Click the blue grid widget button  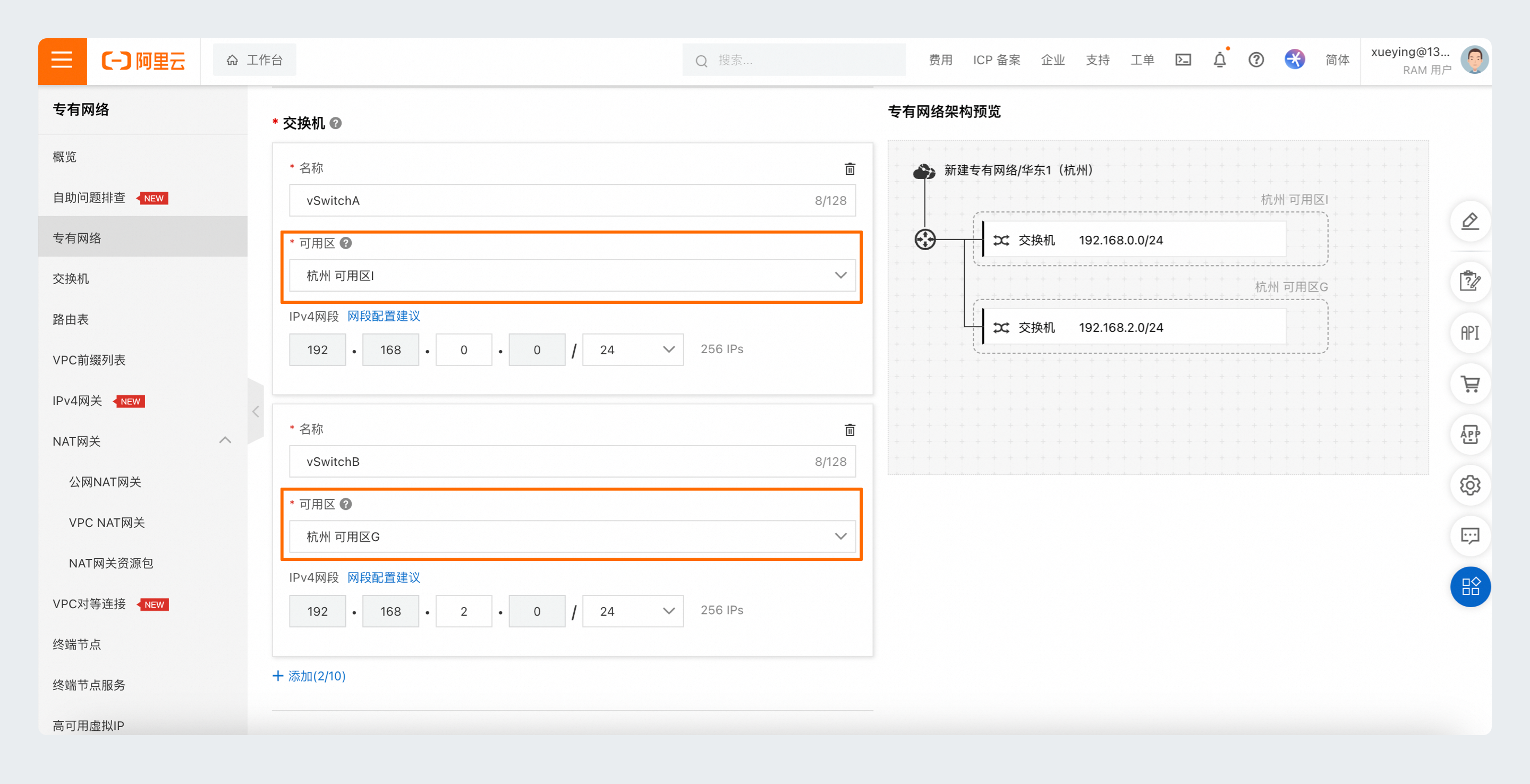1469,587
